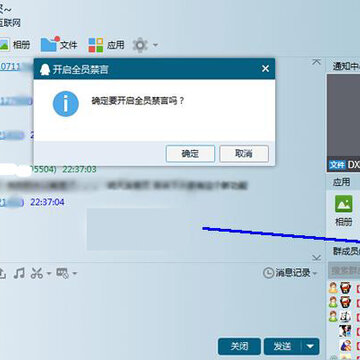This screenshot has height=360, width=360.
Task: Expand the dropdown beside the gear icon
Action: [x=155, y=45]
